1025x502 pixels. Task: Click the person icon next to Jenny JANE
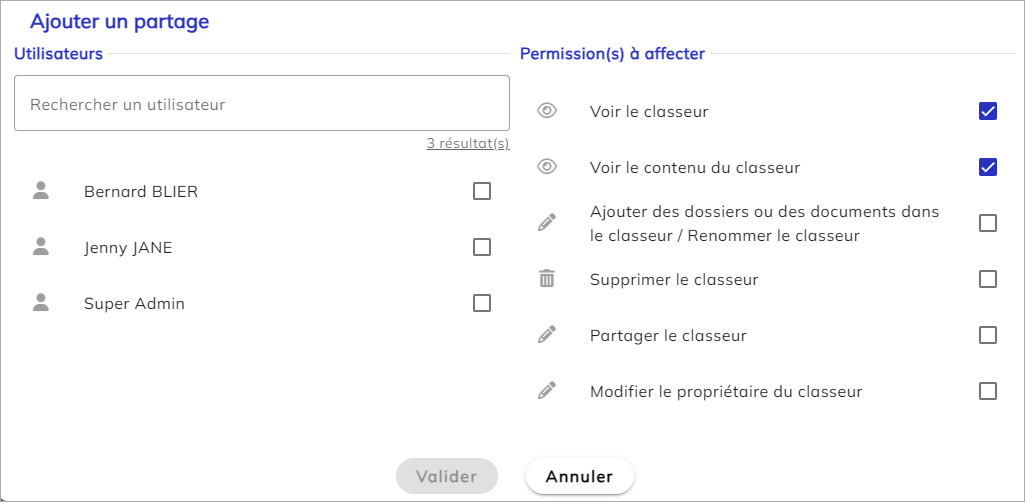(41, 247)
